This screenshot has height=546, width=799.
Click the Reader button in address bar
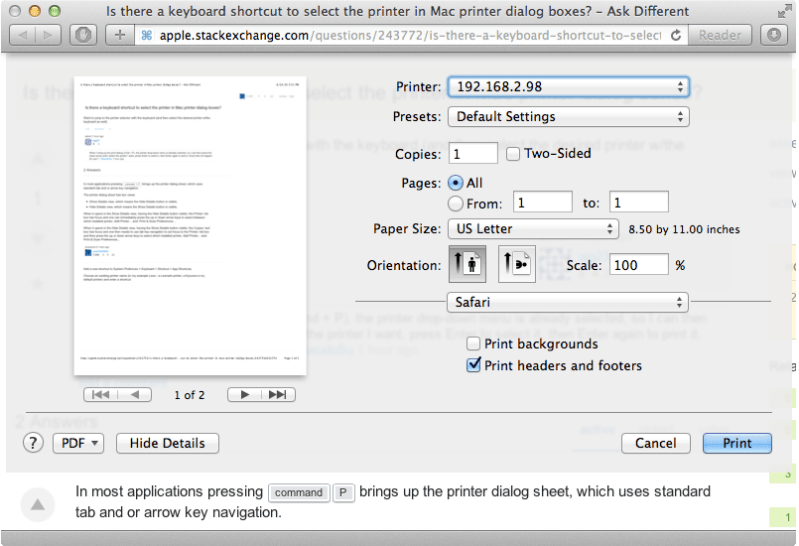pyautogui.click(x=720, y=35)
